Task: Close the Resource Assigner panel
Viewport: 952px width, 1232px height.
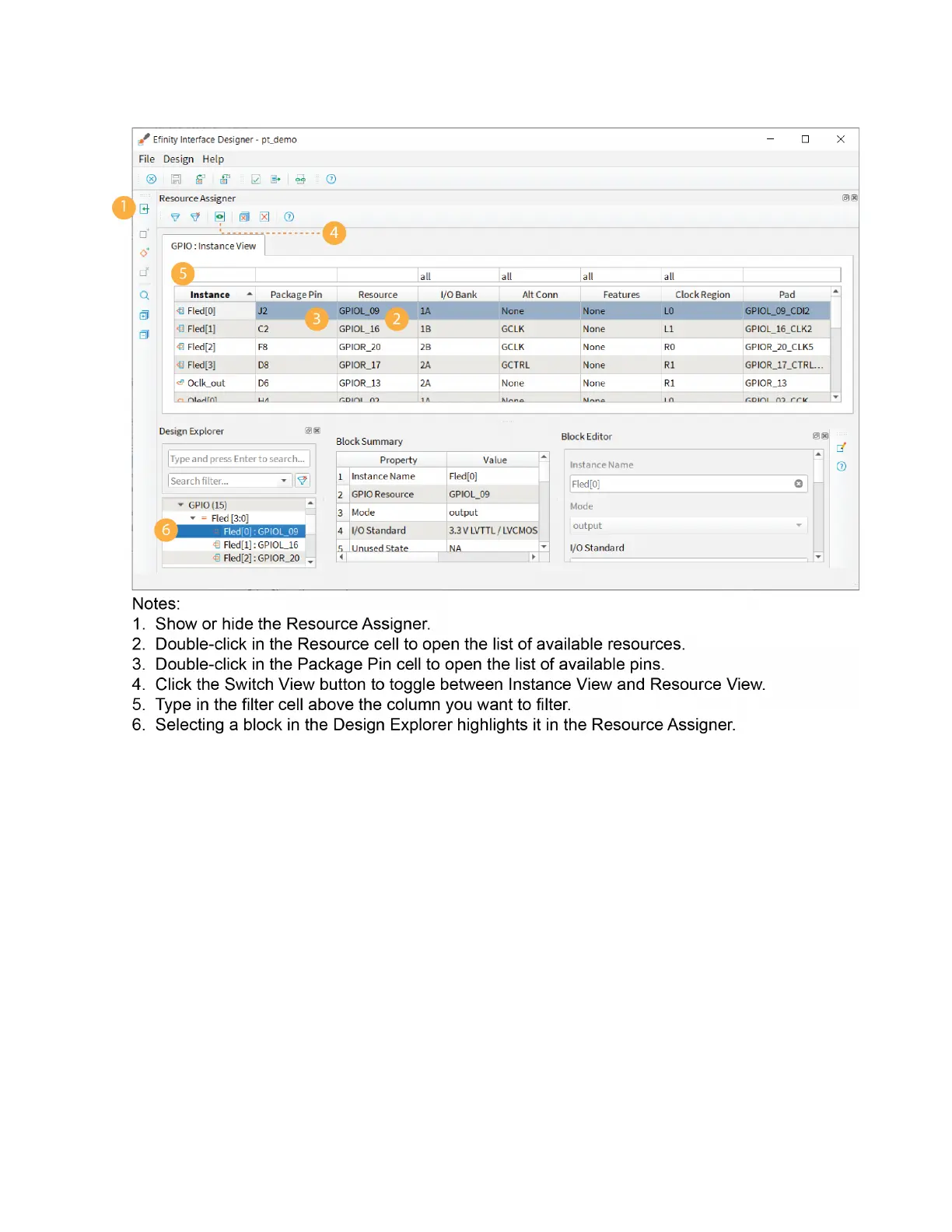Action: 854,198
